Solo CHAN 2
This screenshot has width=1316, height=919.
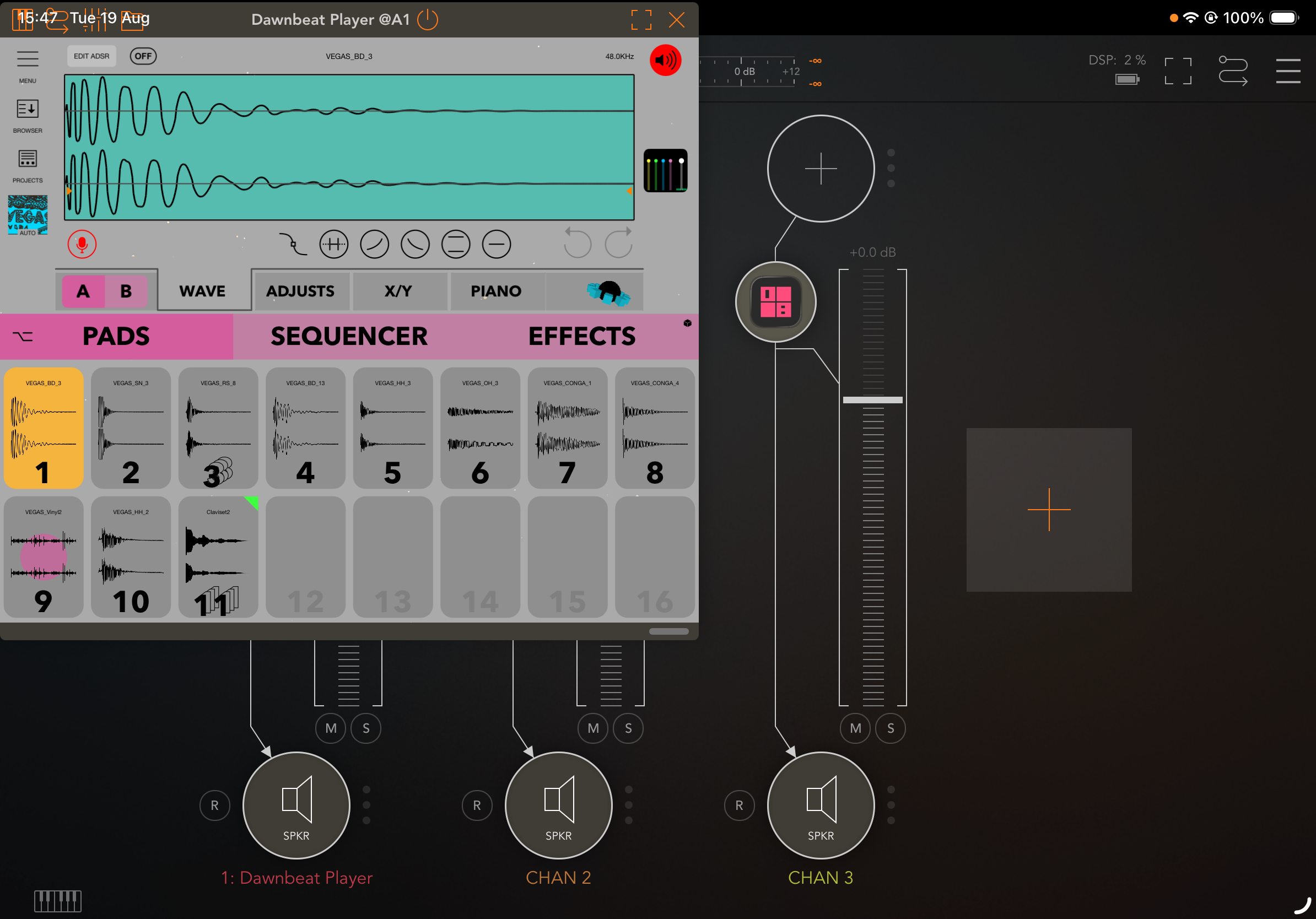[628, 728]
